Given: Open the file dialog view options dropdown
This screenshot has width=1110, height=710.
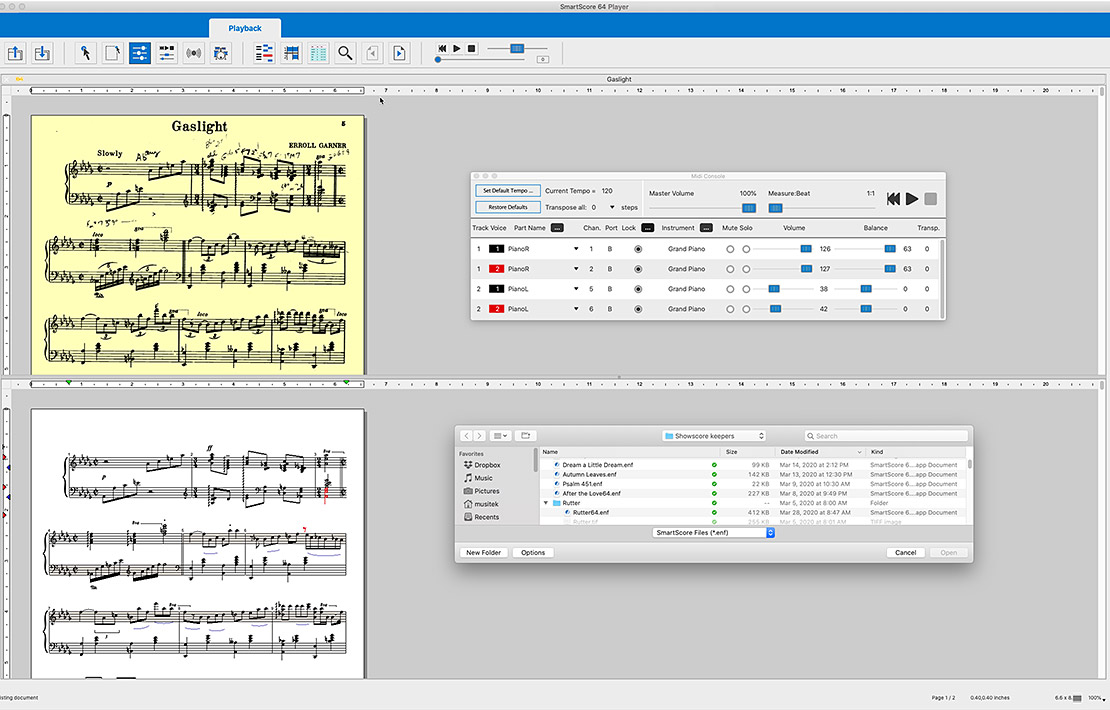Looking at the screenshot, I should [500, 436].
